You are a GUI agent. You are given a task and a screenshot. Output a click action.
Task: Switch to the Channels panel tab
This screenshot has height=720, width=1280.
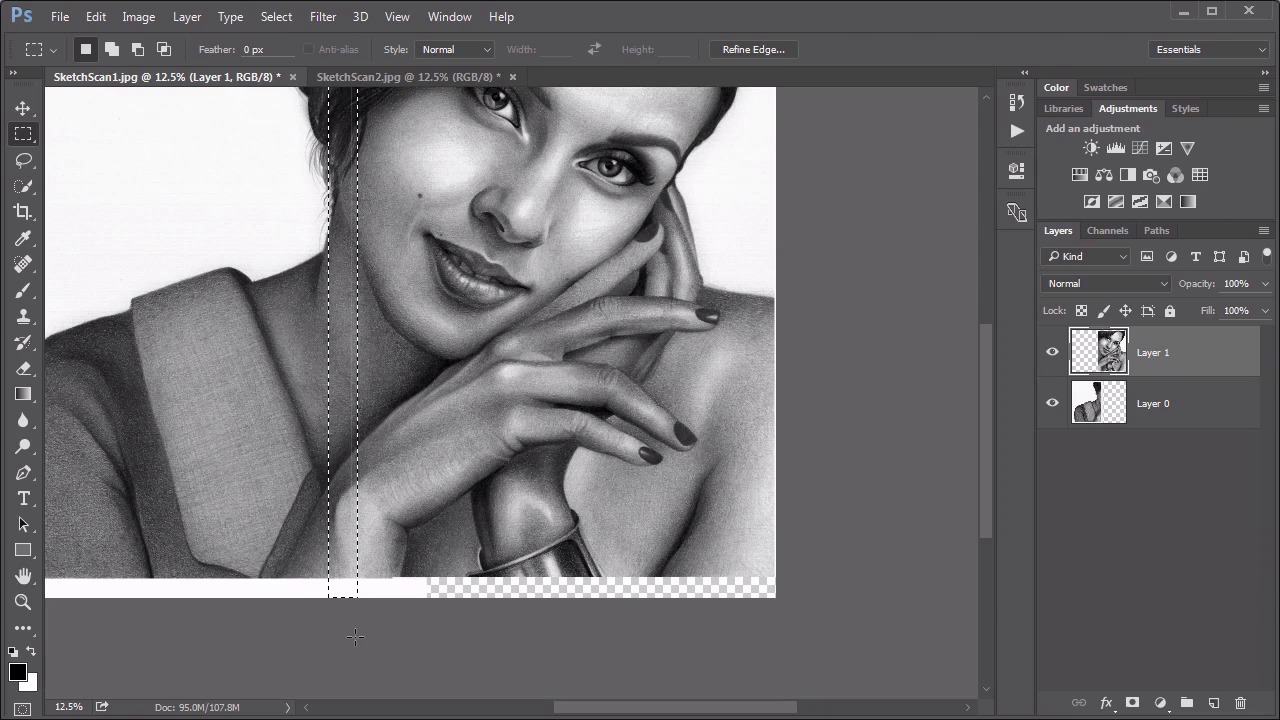coord(1107,231)
